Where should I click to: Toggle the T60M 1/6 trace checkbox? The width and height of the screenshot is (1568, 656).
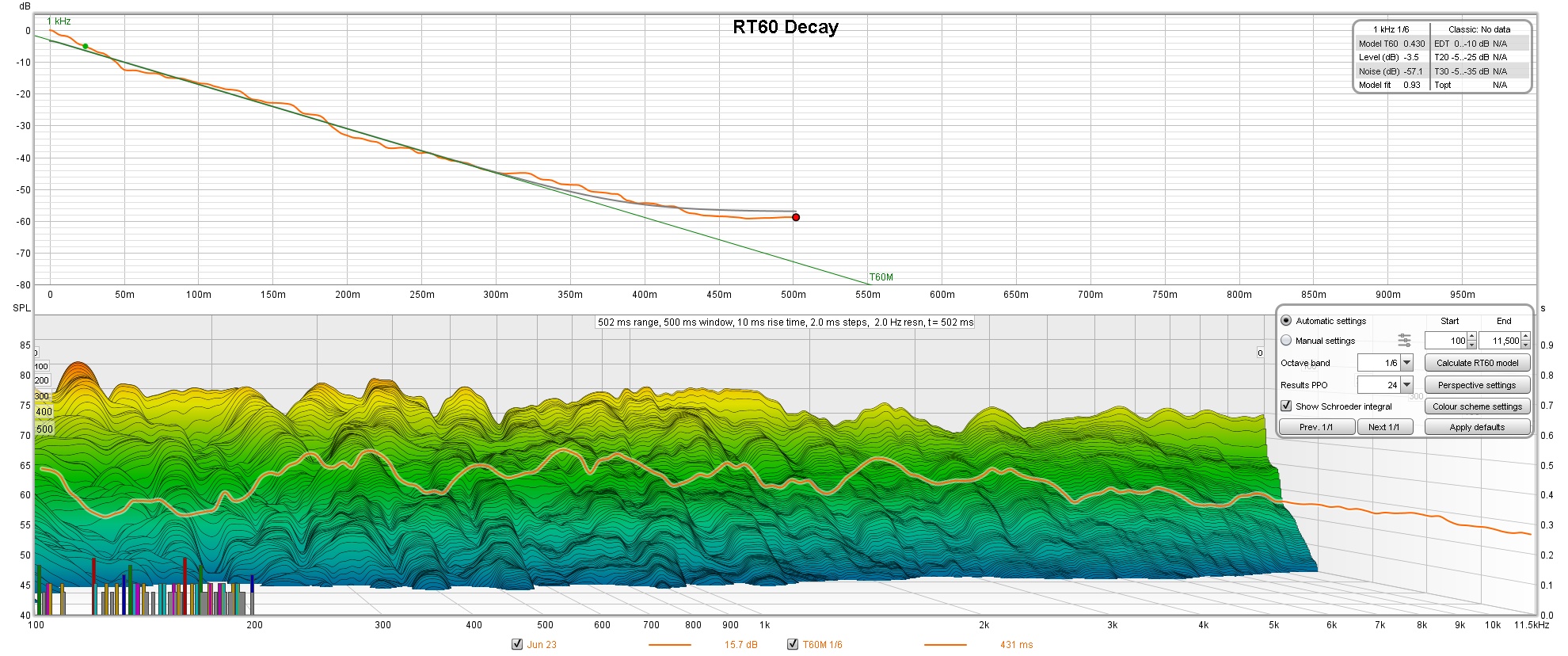click(x=793, y=644)
